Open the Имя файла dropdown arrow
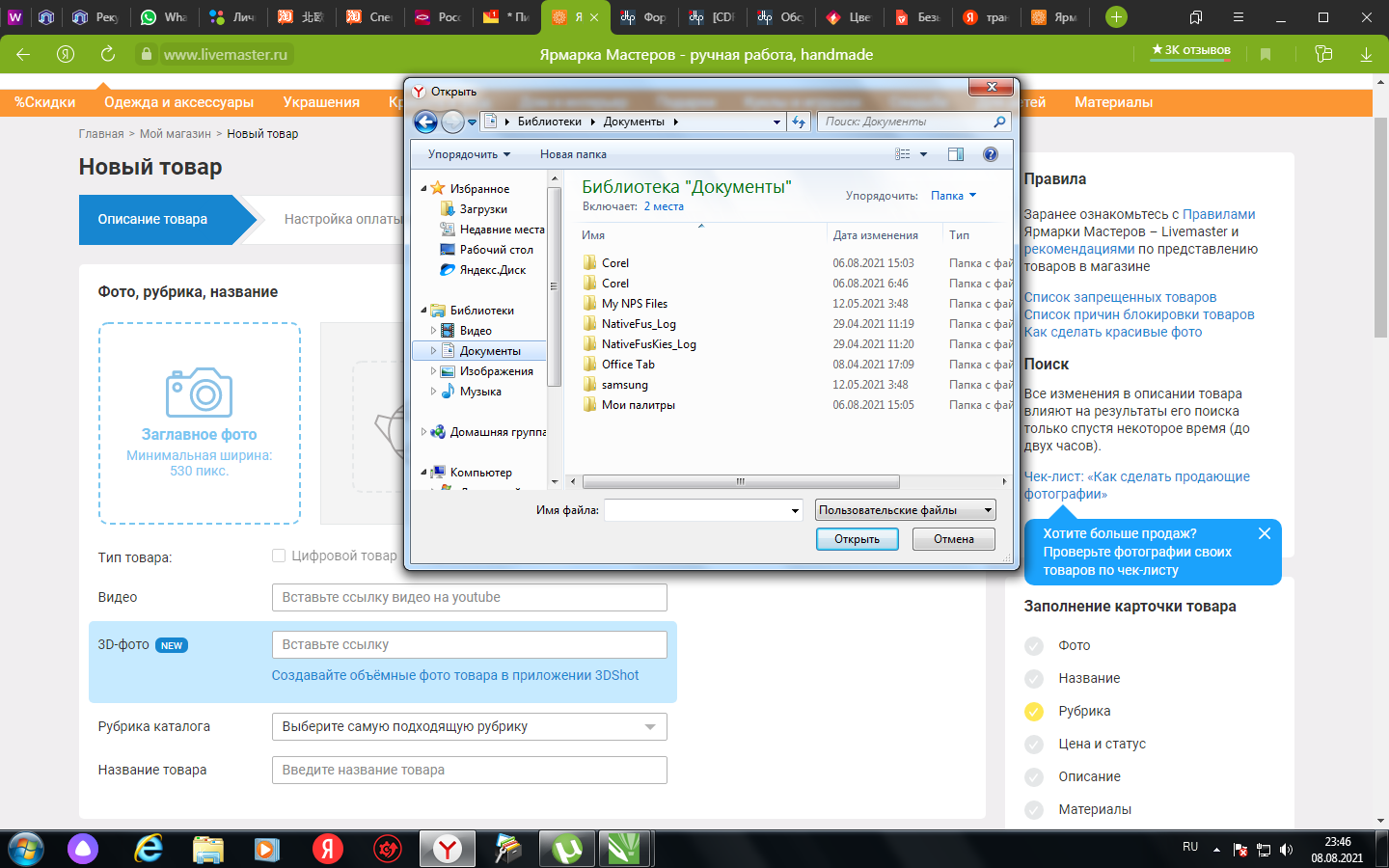1389x868 pixels. [795, 510]
